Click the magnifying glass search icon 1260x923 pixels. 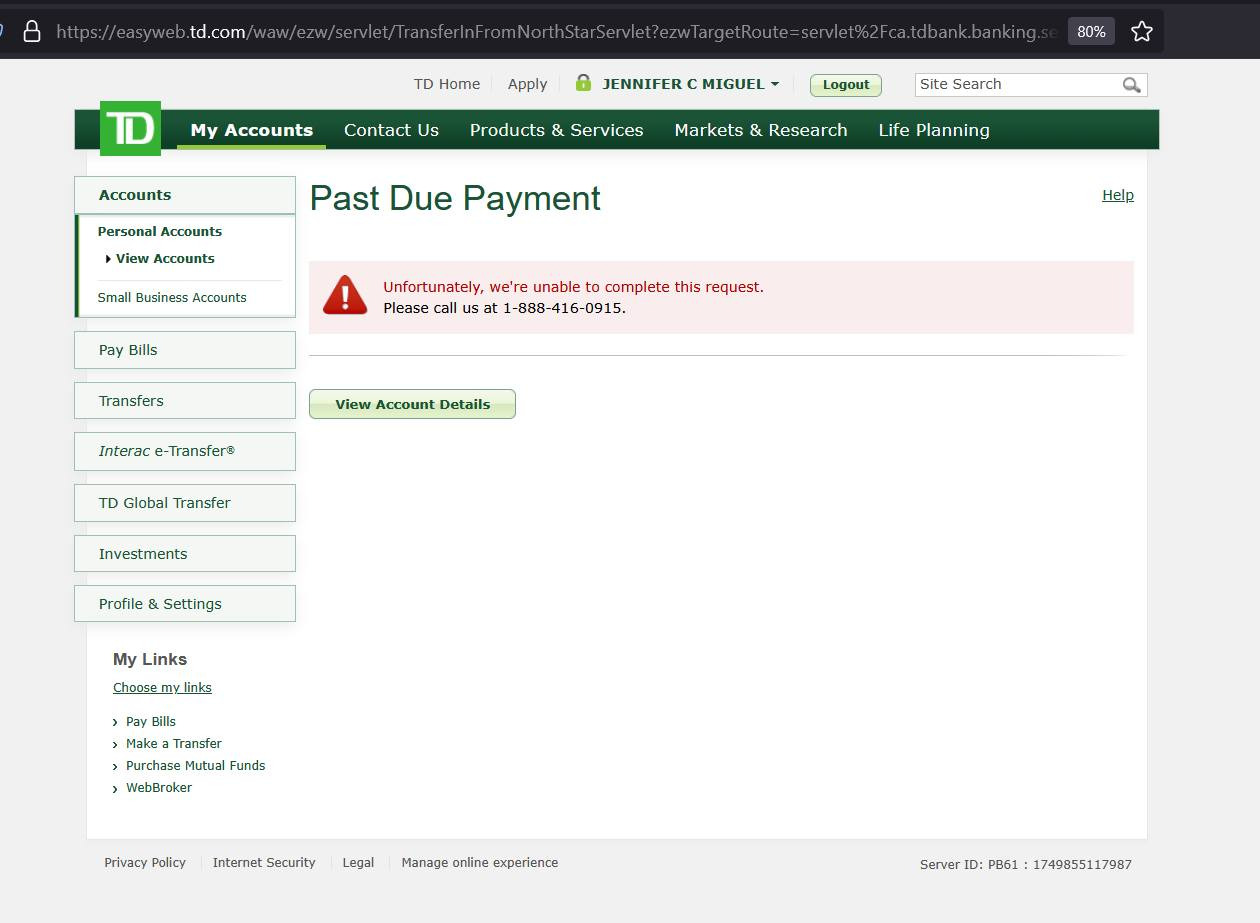pos(1131,85)
